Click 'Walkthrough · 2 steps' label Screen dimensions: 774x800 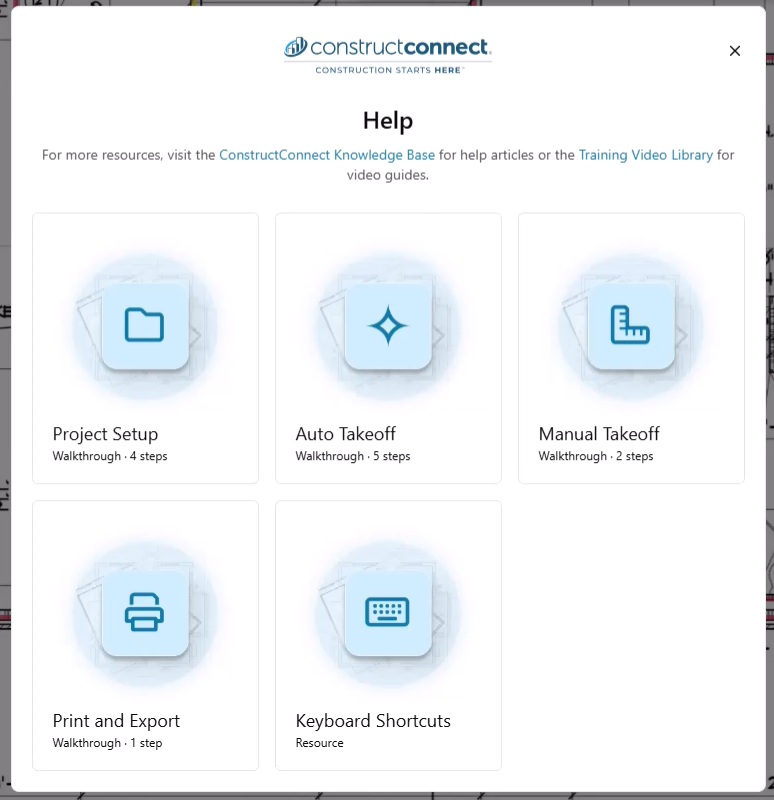click(595, 456)
